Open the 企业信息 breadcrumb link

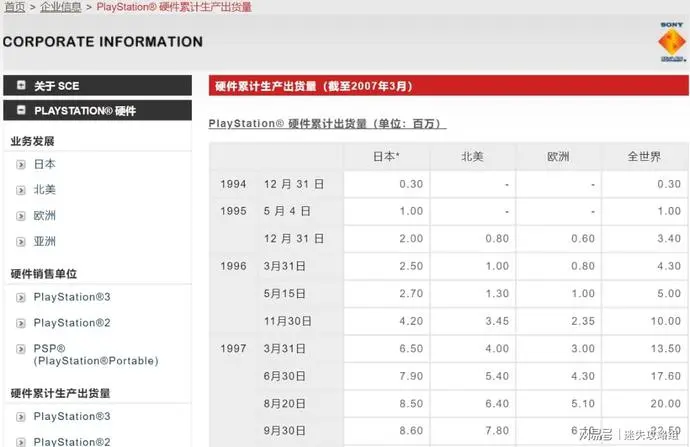click(x=61, y=7)
